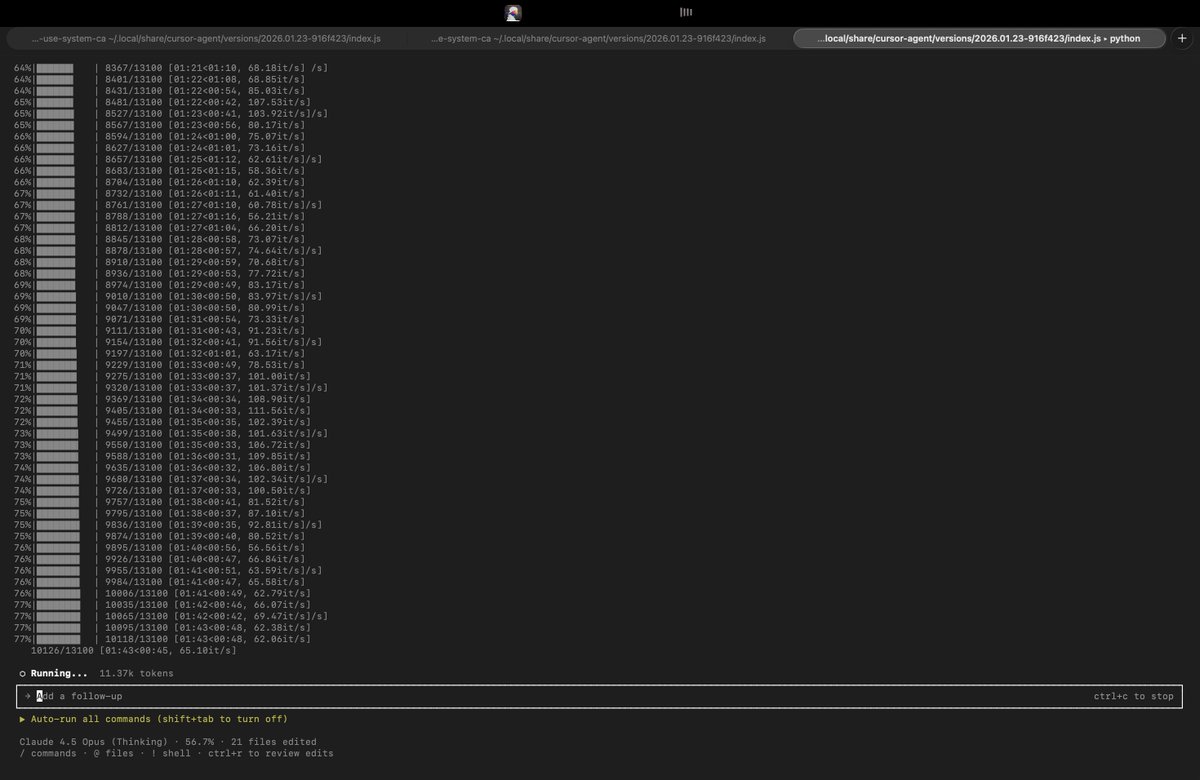
Task: Click the '111.56it/s' rate value
Action: 278,410
